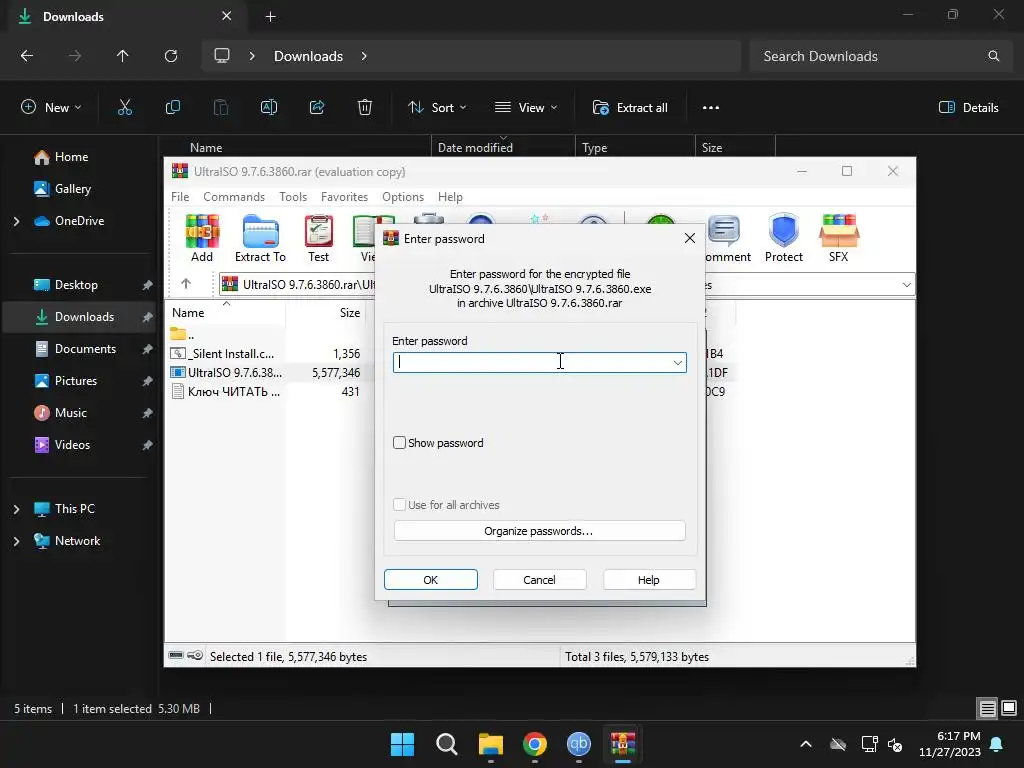Expand Network in the navigation pane
The width and height of the screenshot is (1024, 768).
[16, 541]
